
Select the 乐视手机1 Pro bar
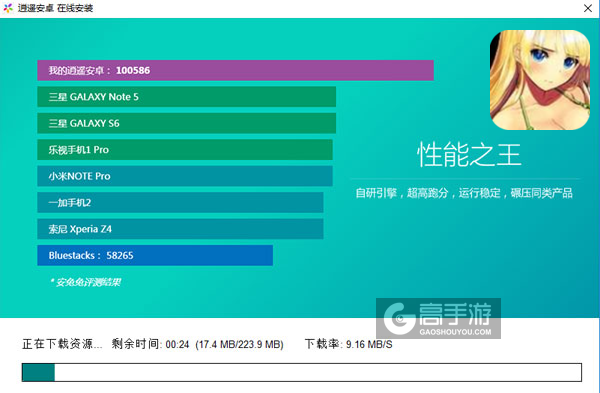[185, 150]
